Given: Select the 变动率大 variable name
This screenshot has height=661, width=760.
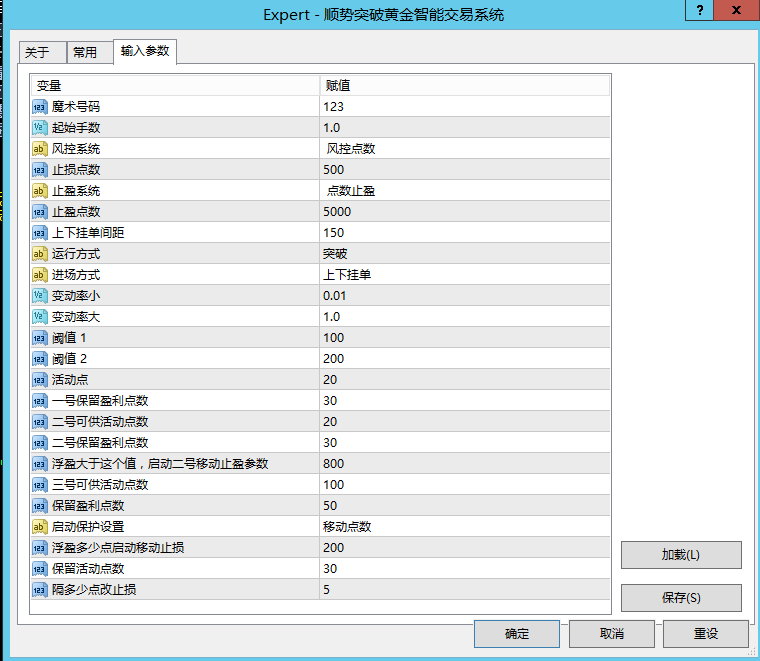Looking at the screenshot, I should point(76,317).
